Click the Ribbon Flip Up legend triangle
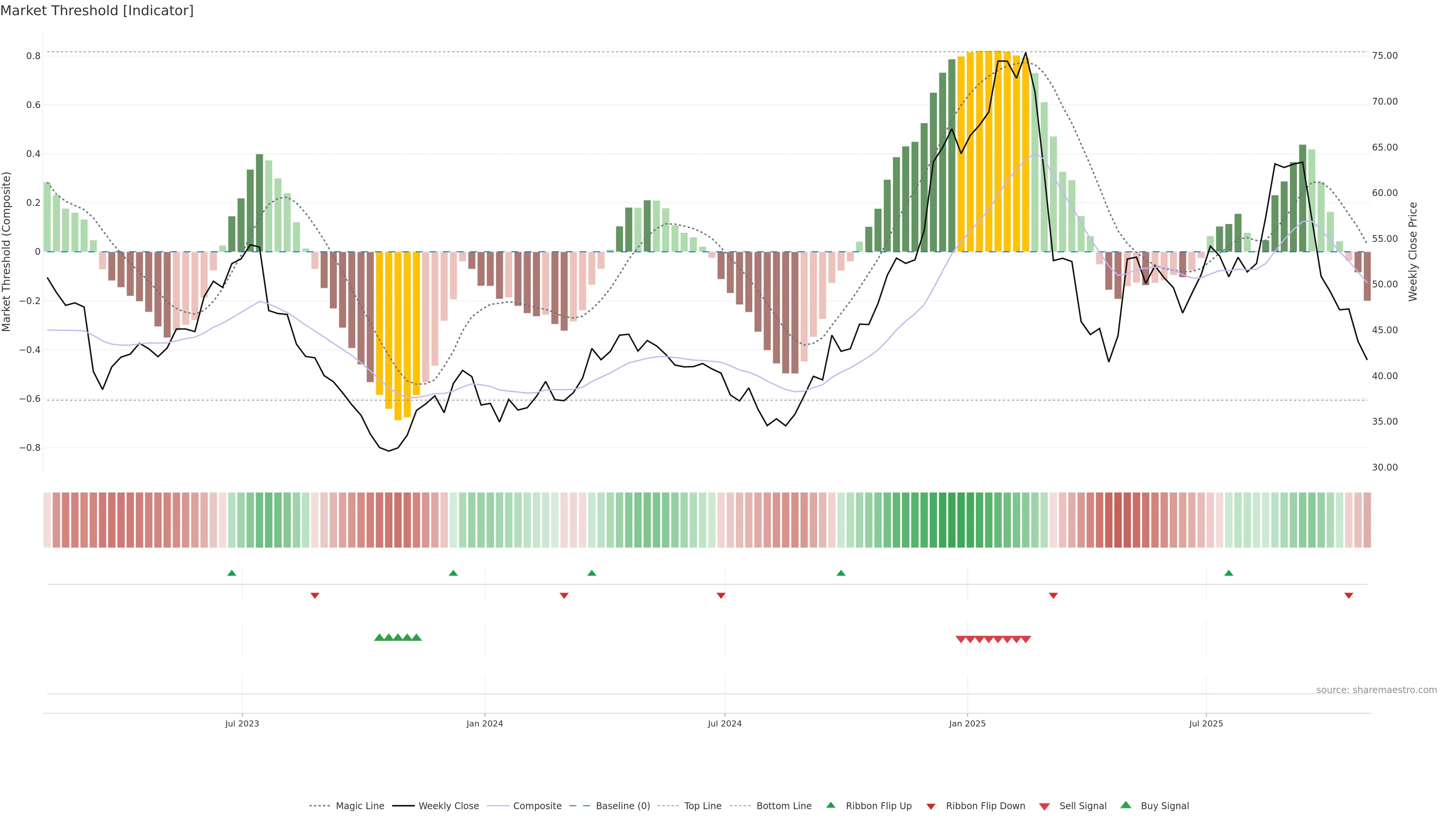1456x819 pixels. 830,805
